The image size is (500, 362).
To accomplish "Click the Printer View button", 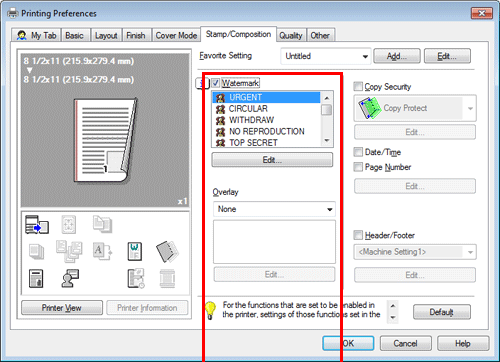I will (62, 308).
